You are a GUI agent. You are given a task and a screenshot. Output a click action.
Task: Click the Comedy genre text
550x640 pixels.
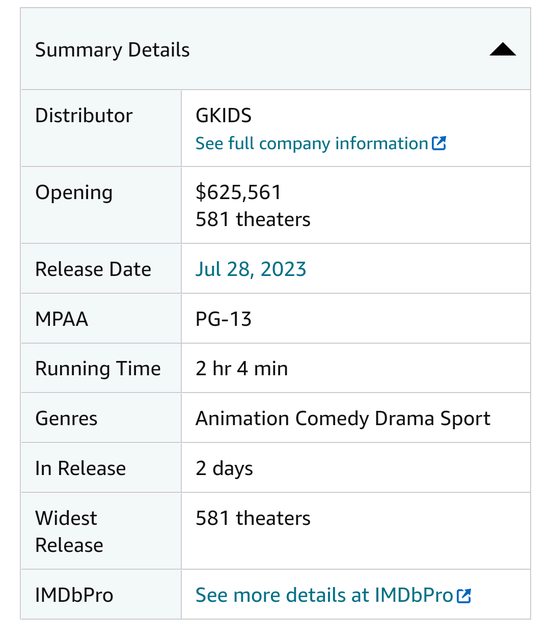click(x=332, y=419)
